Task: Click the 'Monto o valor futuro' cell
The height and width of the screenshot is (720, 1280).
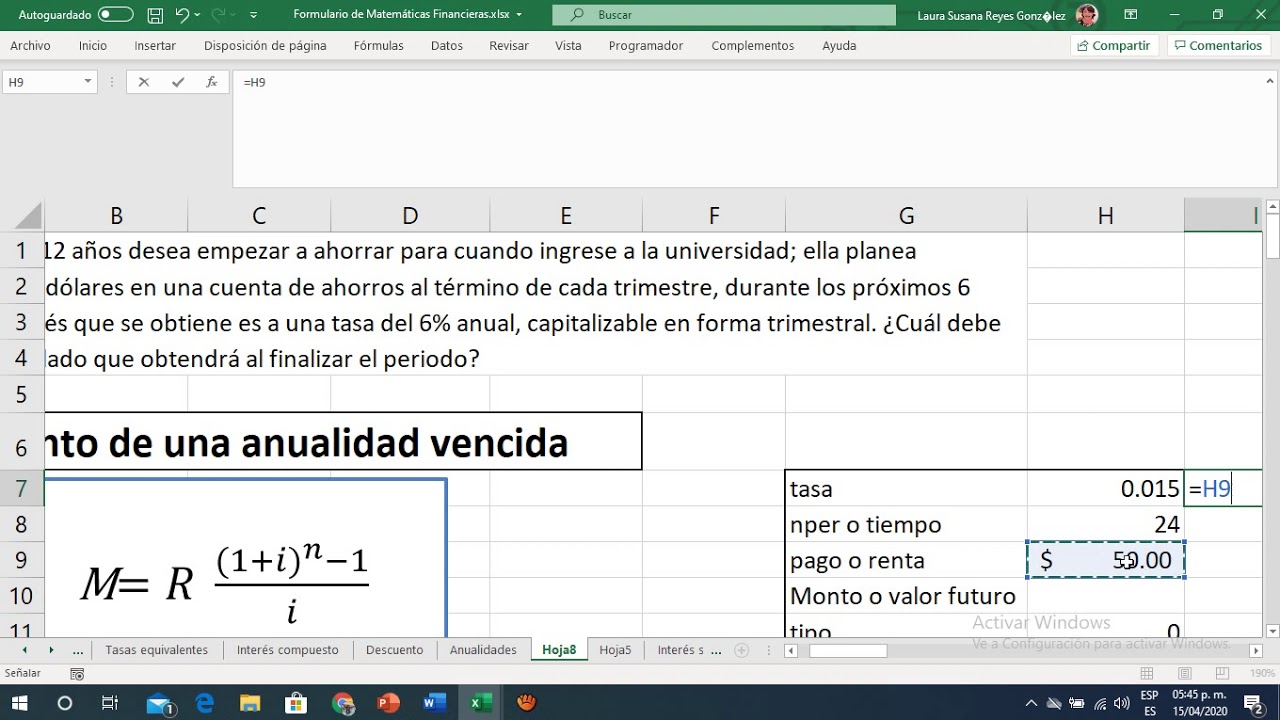Action: pyautogui.click(x=906, y=597)
